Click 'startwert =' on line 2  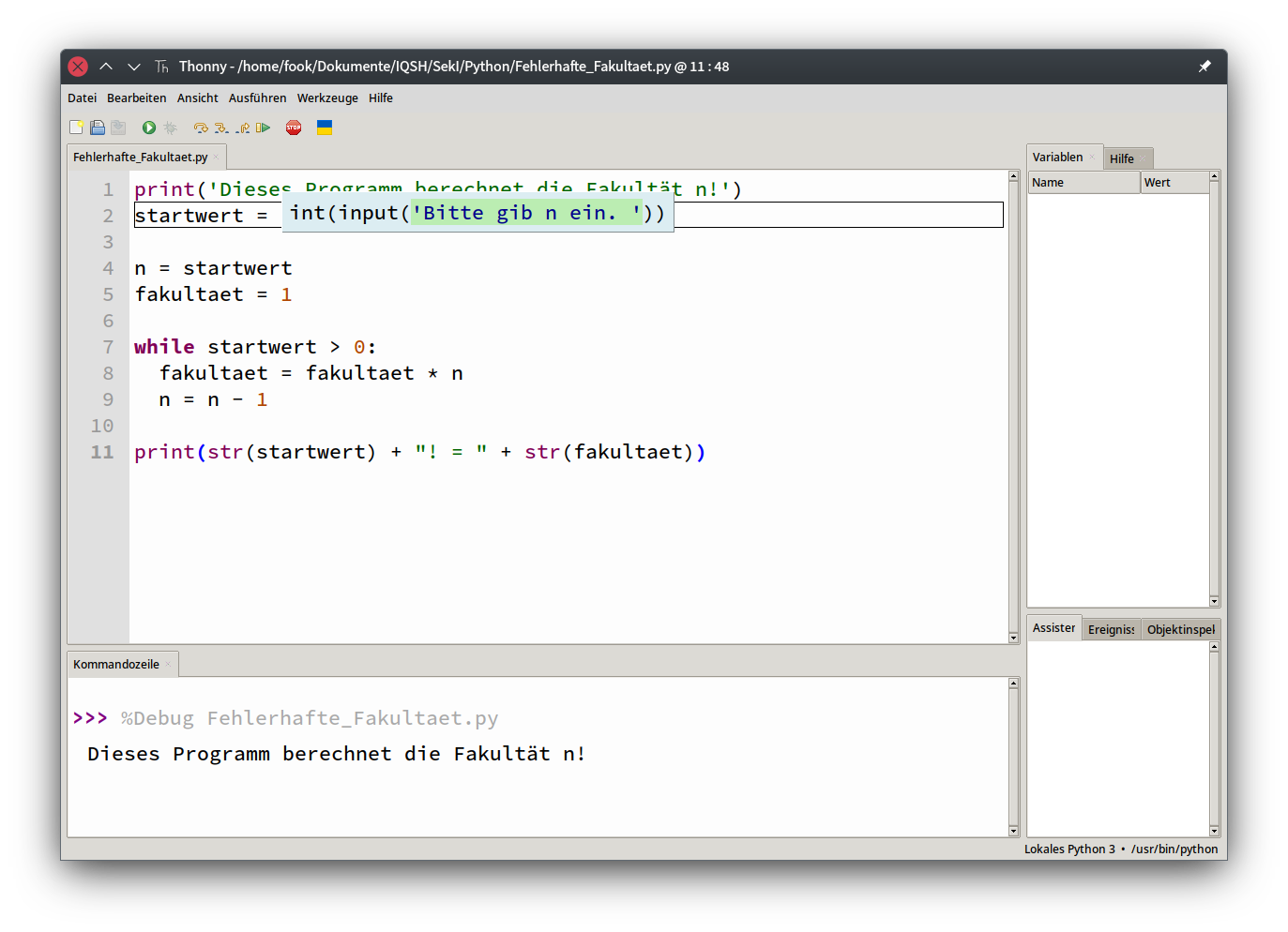[201, 216]
